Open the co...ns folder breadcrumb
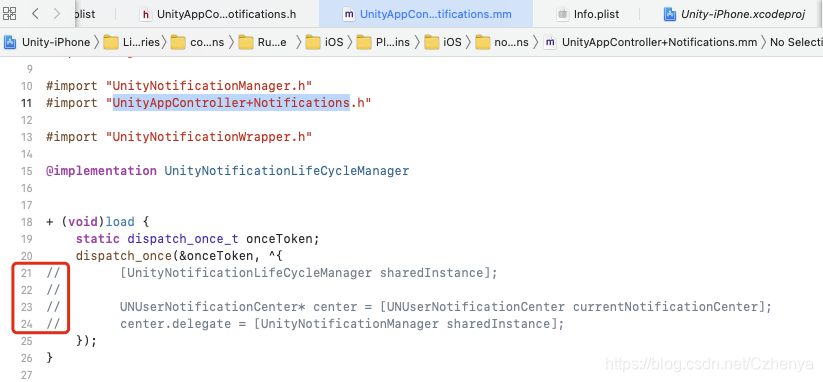Viewport: 823px width, 382px height. [x=207, y=42]
